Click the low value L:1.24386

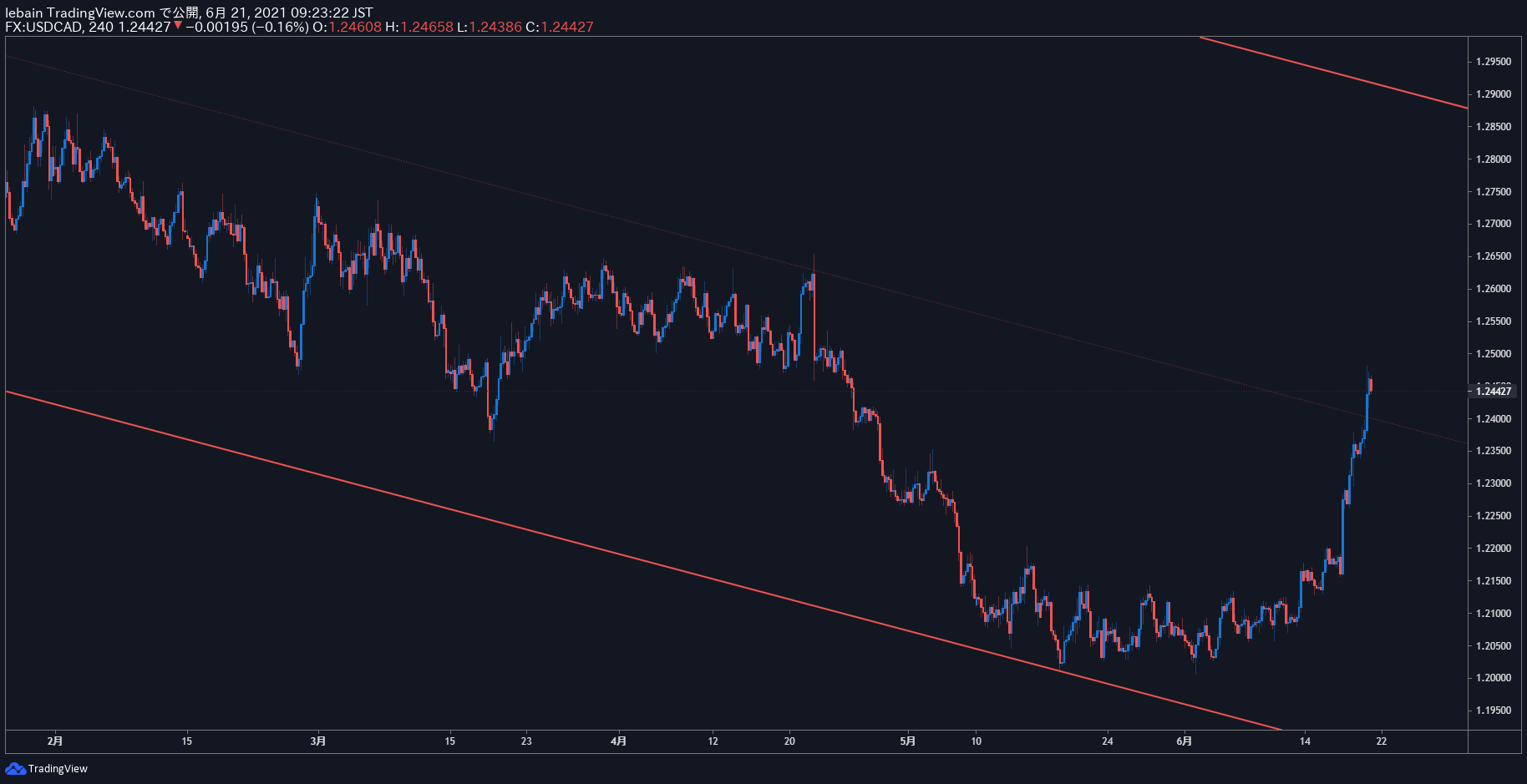489,27
